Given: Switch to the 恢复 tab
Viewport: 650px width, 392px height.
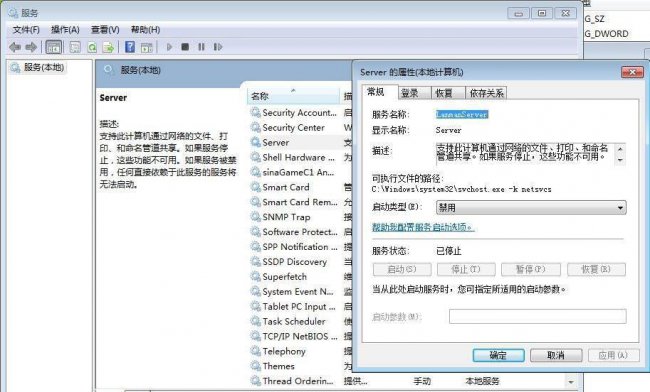Looking at the screenshot, I should [x=448, y=93].
